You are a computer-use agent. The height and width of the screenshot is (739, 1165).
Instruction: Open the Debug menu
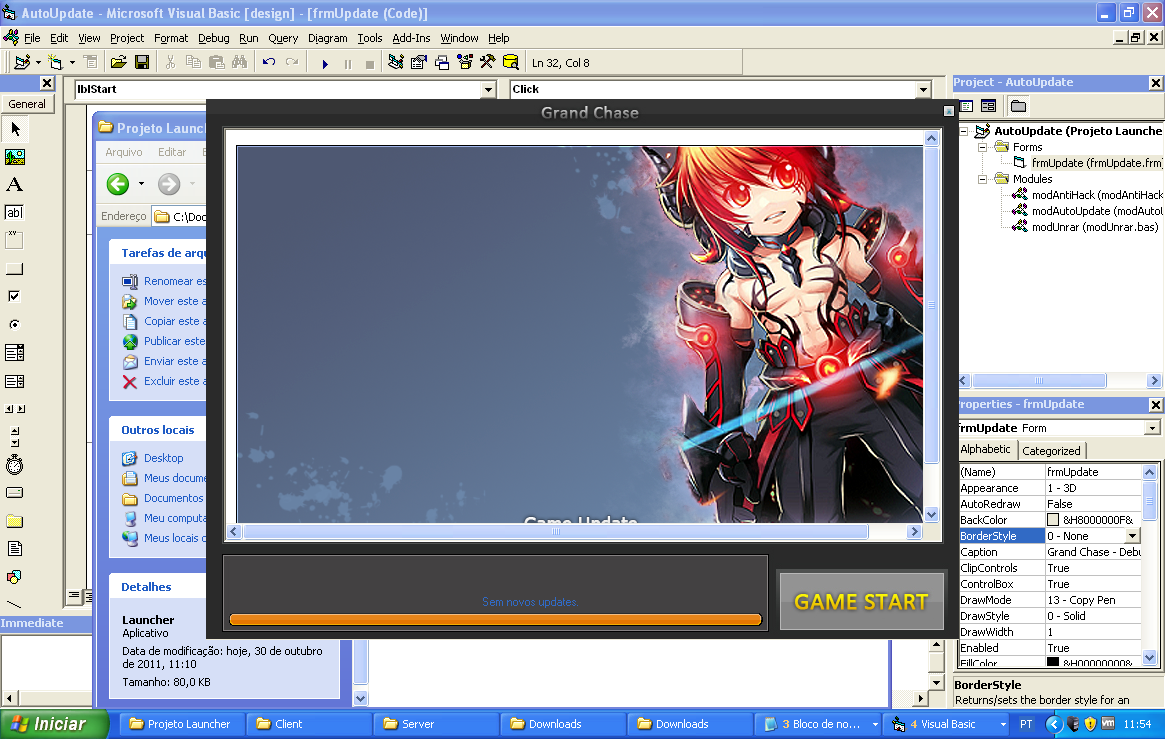(x=213, y=38)
